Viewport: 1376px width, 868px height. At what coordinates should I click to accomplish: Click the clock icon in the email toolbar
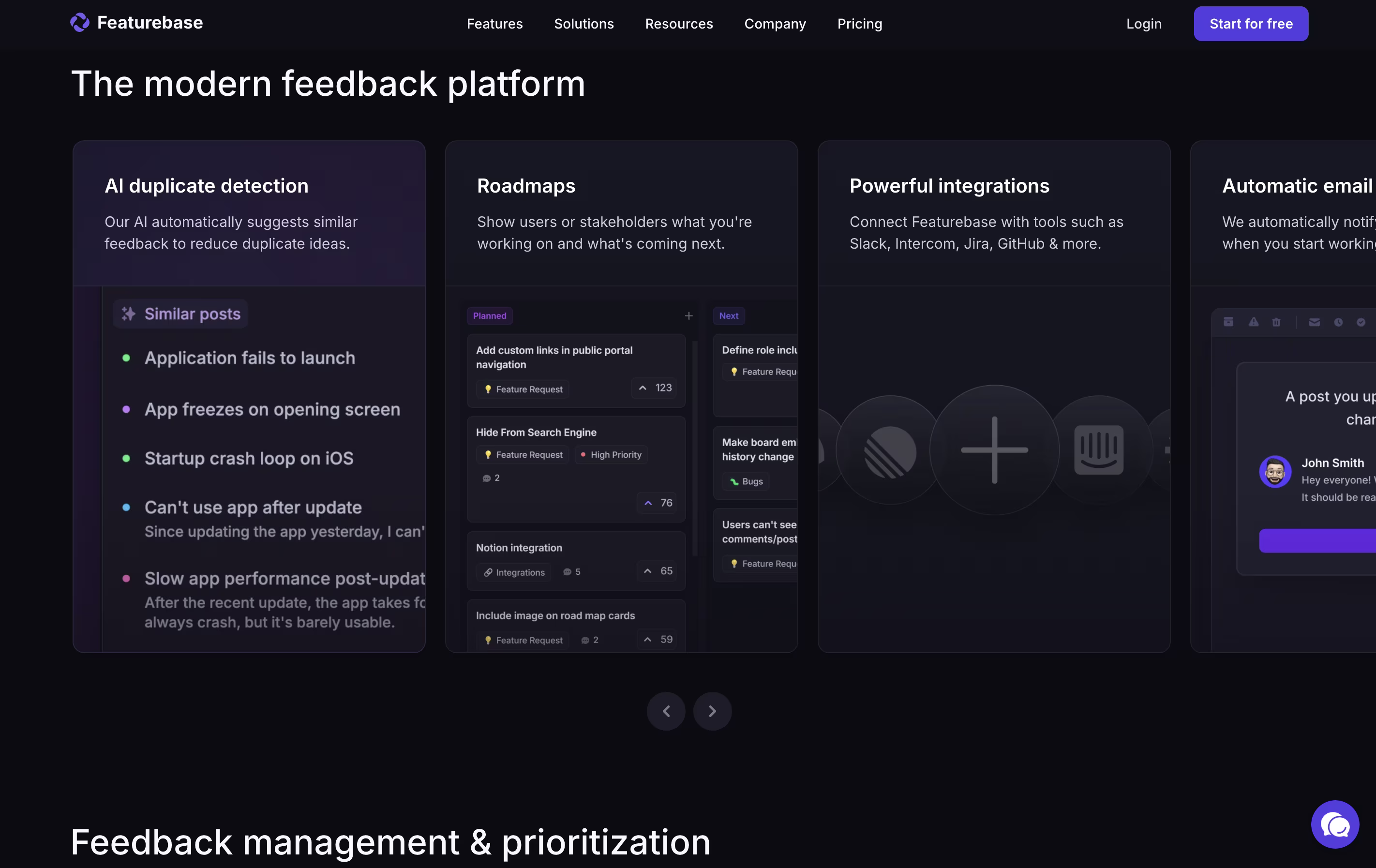point(1339,322)
